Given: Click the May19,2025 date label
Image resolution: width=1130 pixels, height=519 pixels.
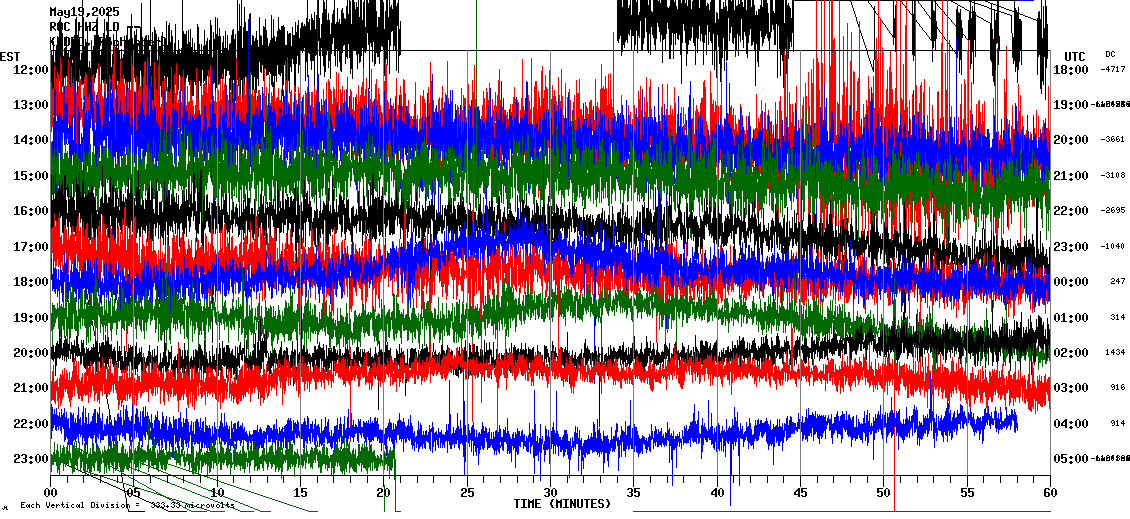Looking at the screenshot, I should [84, 12].
